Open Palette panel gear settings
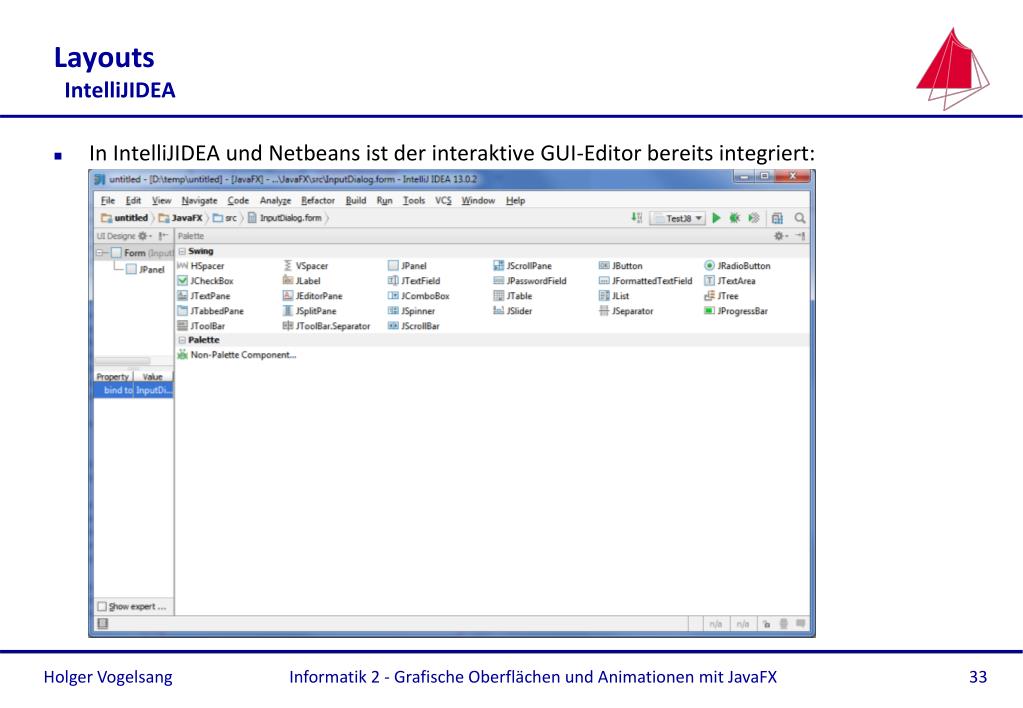1023x708 pixels. 780,236
